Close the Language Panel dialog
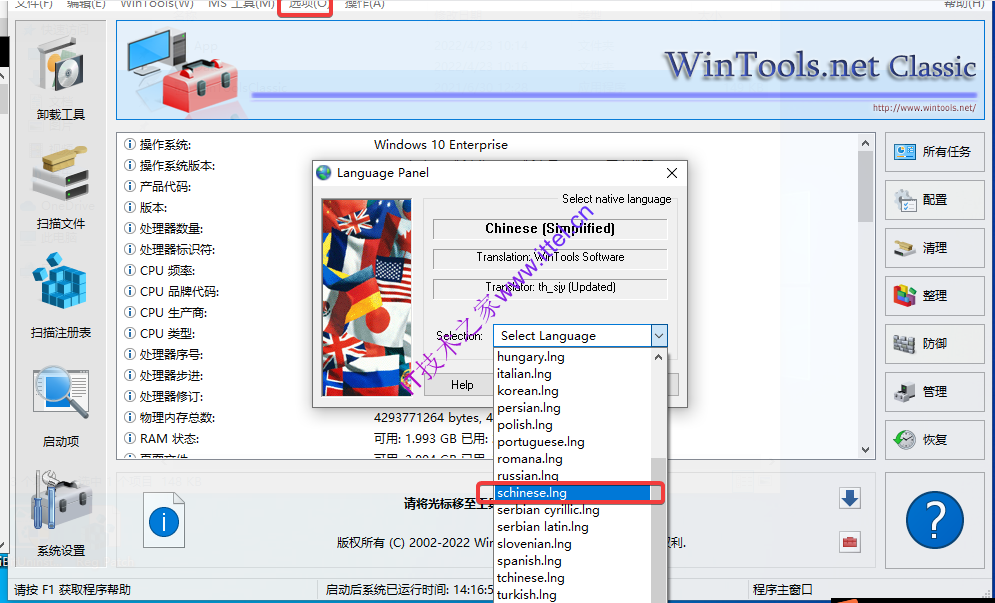Image resolution: width=995 pixels, height=603 pixels. point(672,173)
